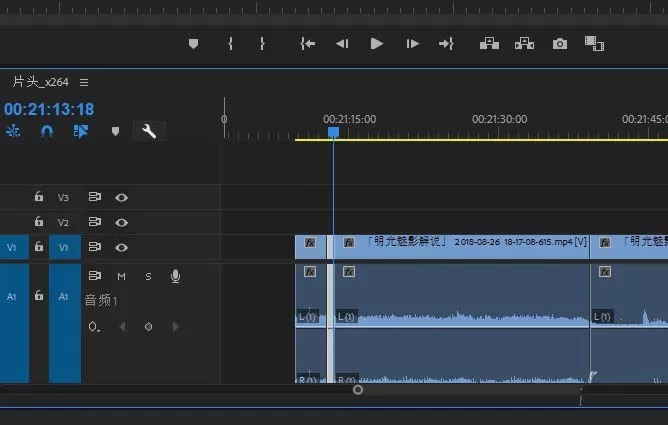
Task: Click the Mark Out bracket icon
Action: pos(262,43)
